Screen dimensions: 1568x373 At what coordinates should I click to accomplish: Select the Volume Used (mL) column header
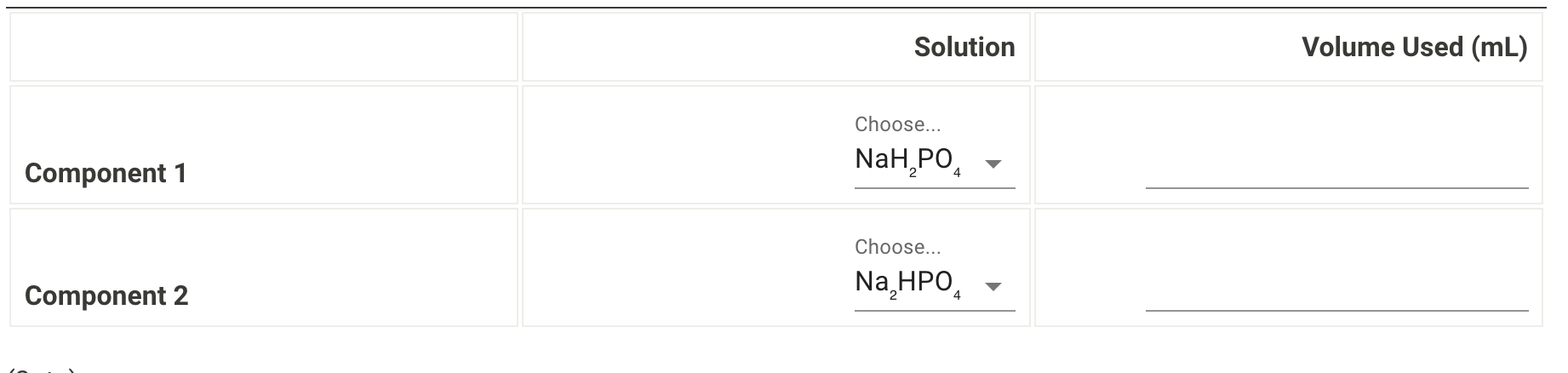tap(1414, 47)
